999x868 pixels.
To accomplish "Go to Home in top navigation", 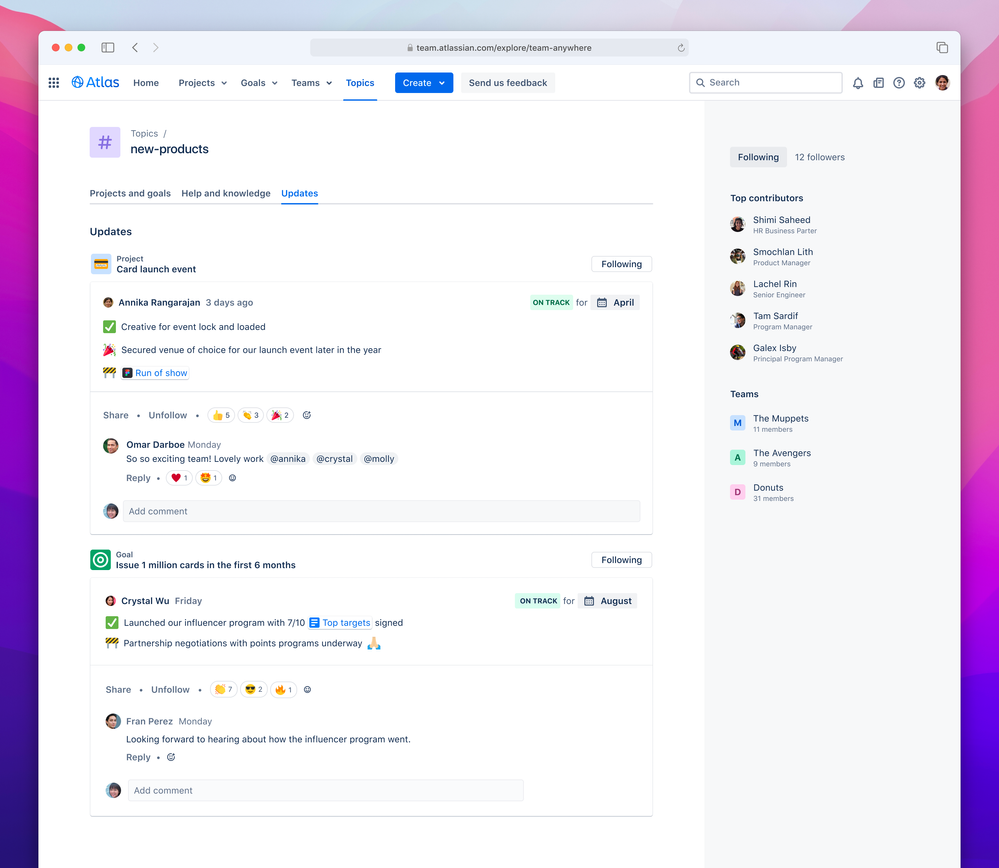I will (146, 83).
